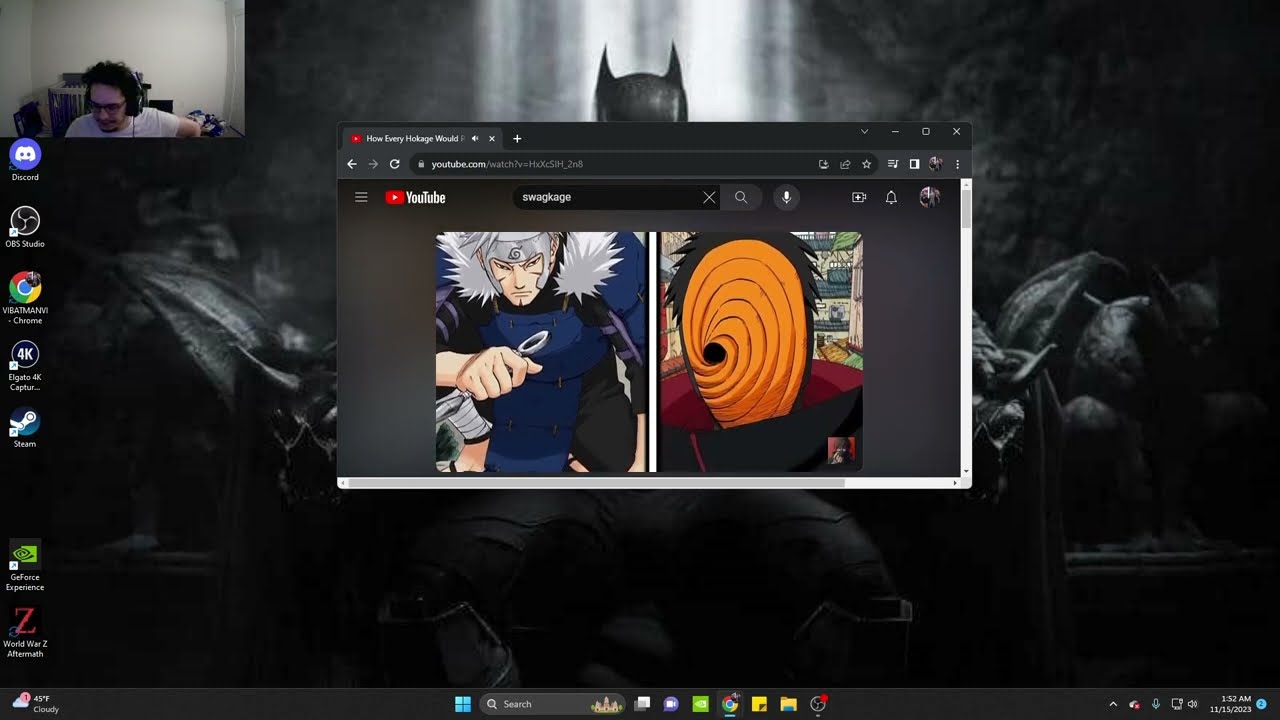
Task: Select the World War Z Aftermath shortcut
Action: click(x=25, y=634)
